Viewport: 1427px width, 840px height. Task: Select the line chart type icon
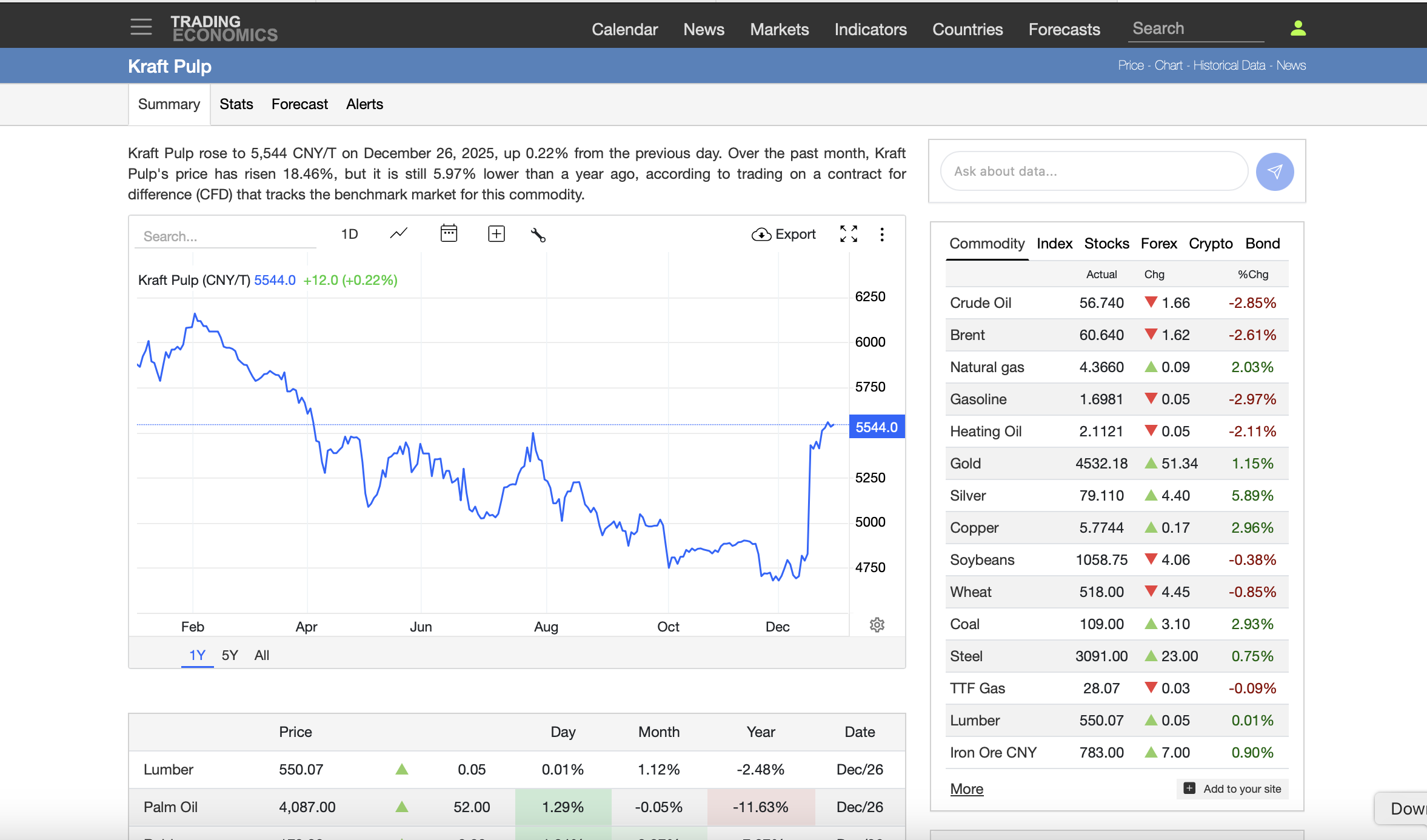pos(398,234)
